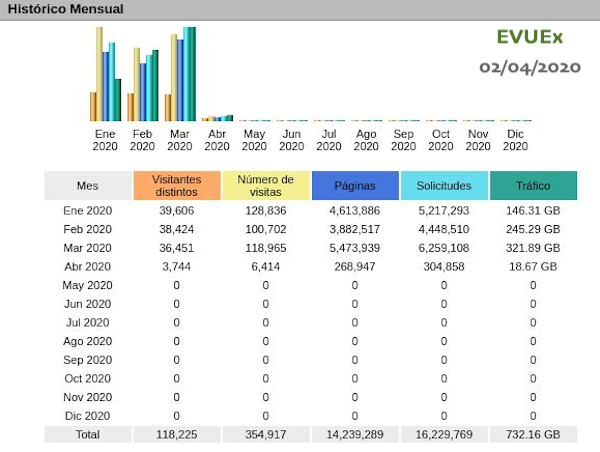Select visits value 100,702

pyautogui.click(x=266, y=229)
